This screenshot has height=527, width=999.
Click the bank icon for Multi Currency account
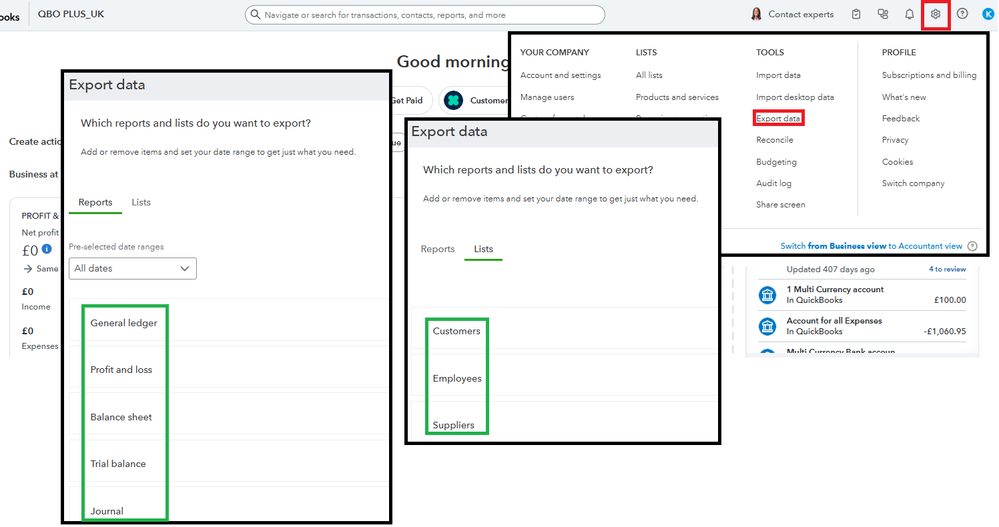pos(768,294)
